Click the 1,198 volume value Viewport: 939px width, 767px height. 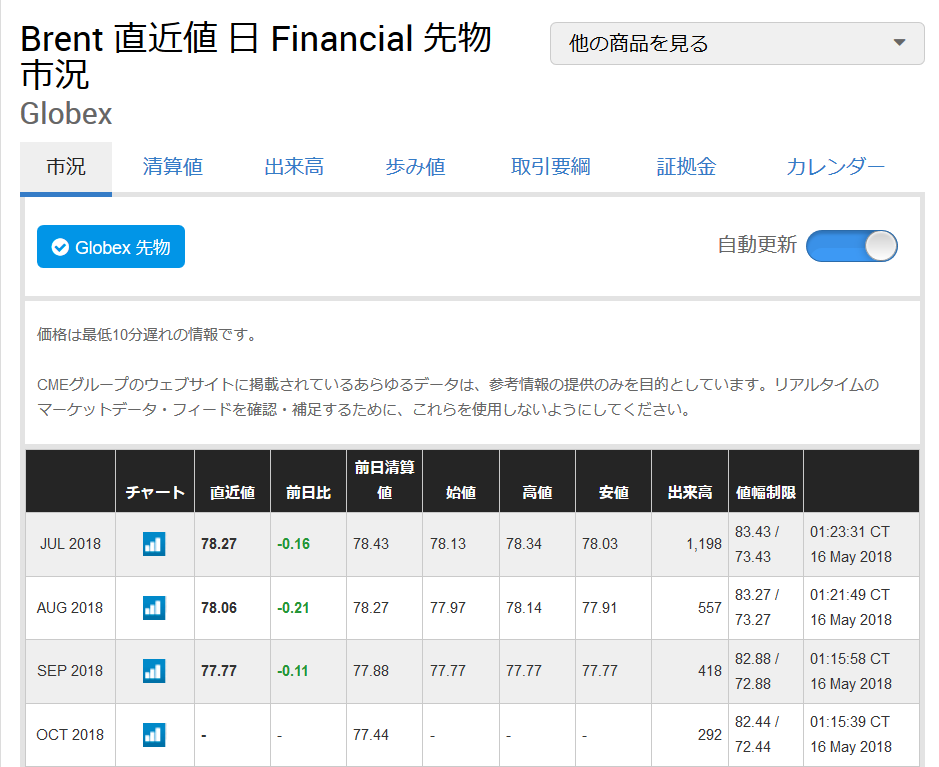tap(704, 544)
